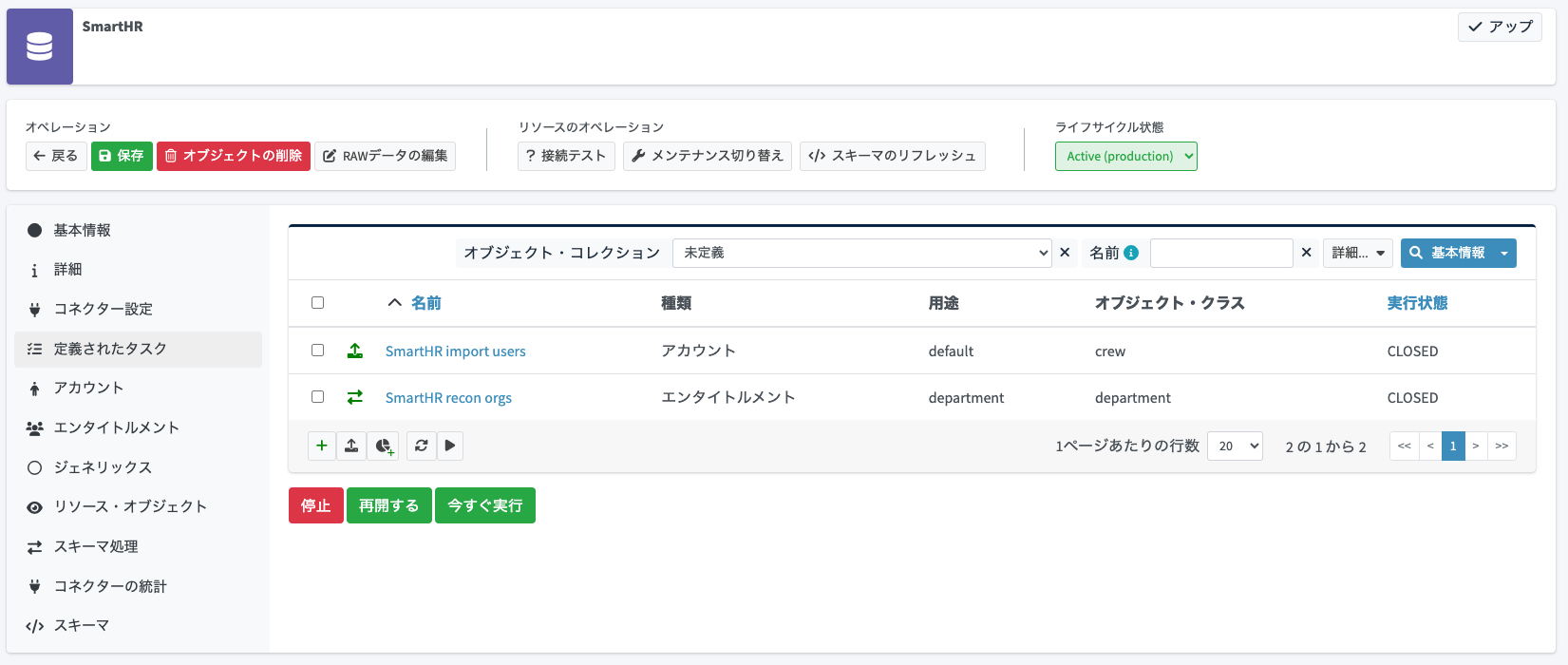This screenshot has width=1568, height=665.
Task: Select 定義されたタスク in the sidebar
Action: click(x=139, y=349)
